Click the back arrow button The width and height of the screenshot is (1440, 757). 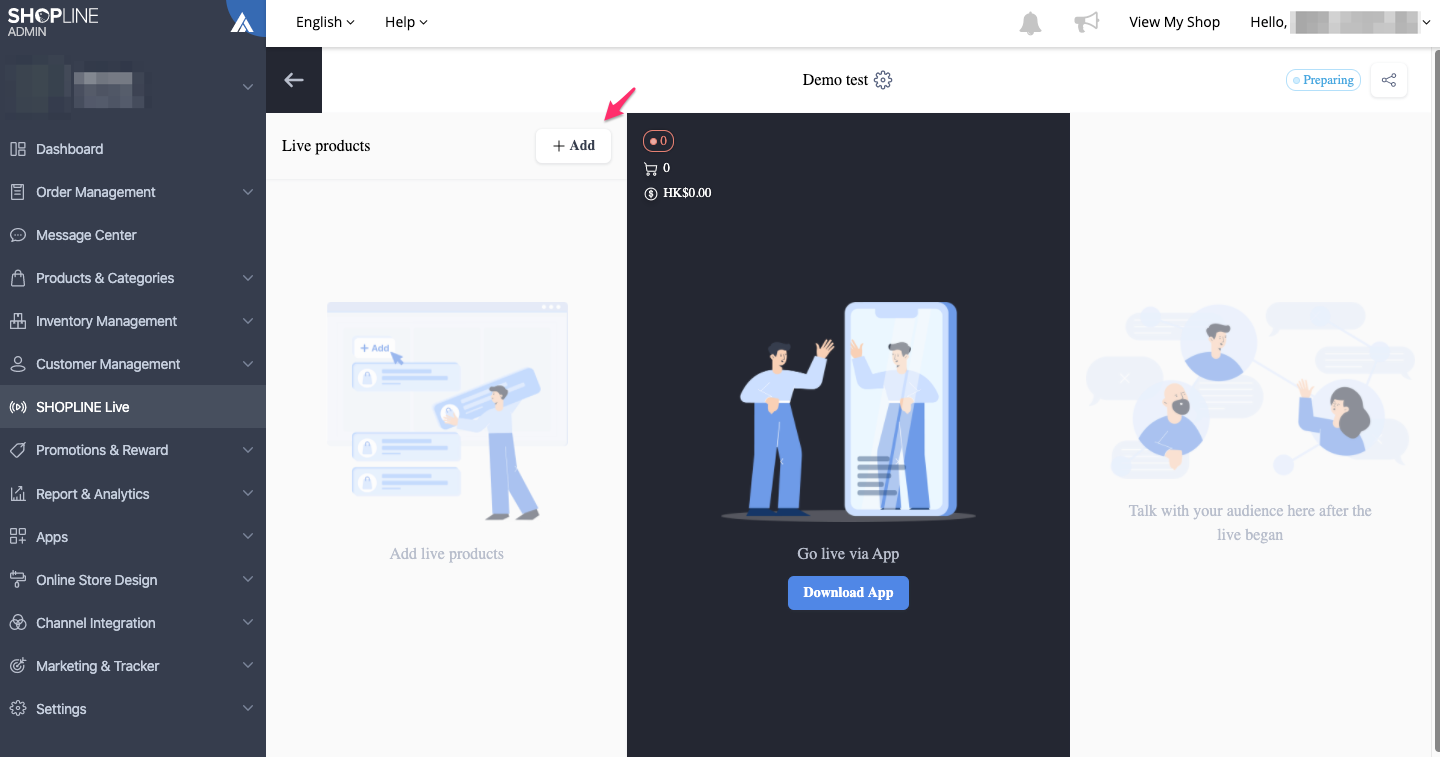pyautogui.click(x=294, y=80)
